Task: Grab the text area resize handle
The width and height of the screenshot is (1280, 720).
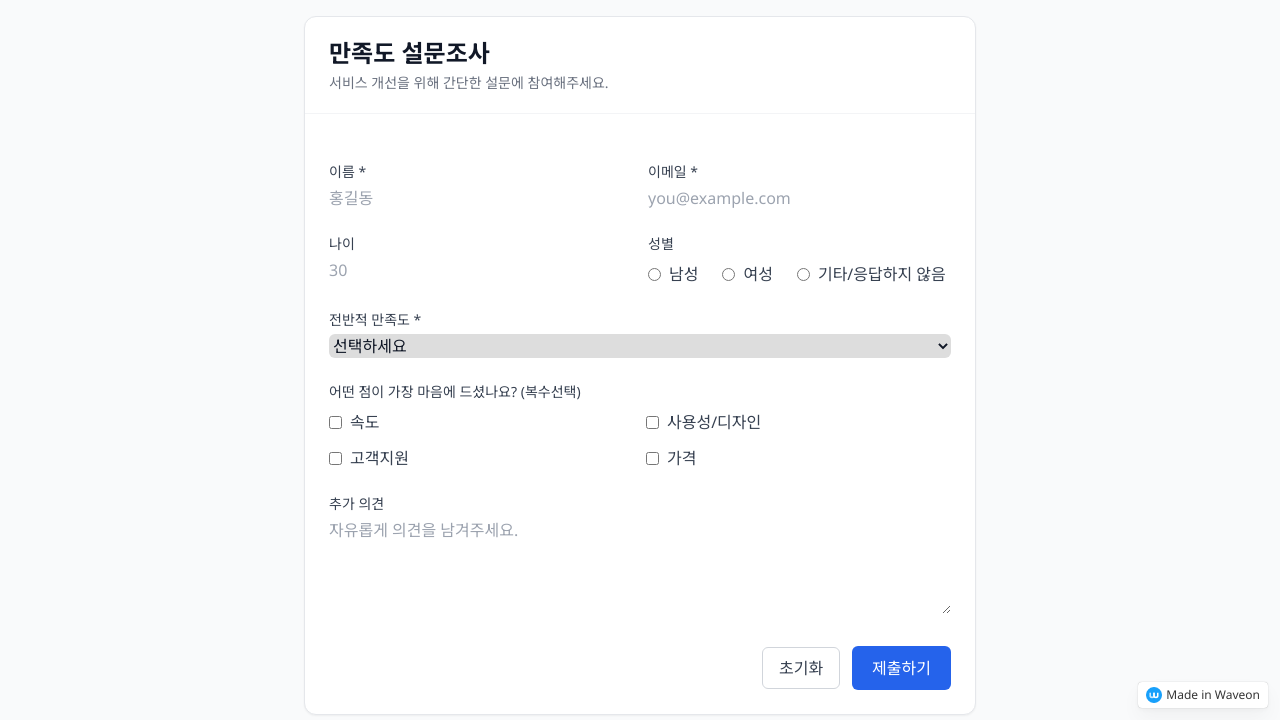Action: click(x=945, y=608)
